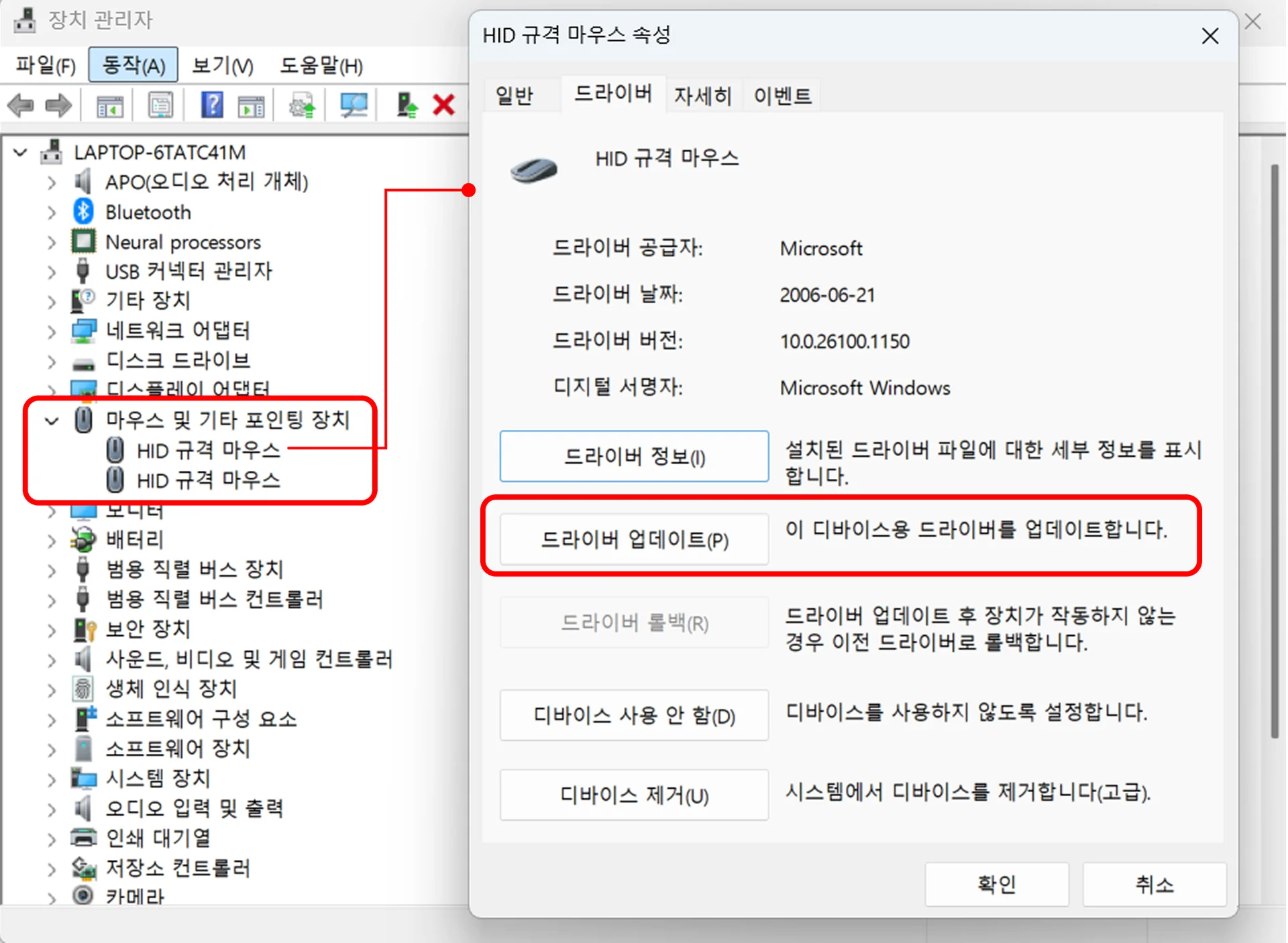The image size is (1288, 943).
Task: Click the enable device green arrow icon
Action: pyautogui.click(x=406, y=105)
